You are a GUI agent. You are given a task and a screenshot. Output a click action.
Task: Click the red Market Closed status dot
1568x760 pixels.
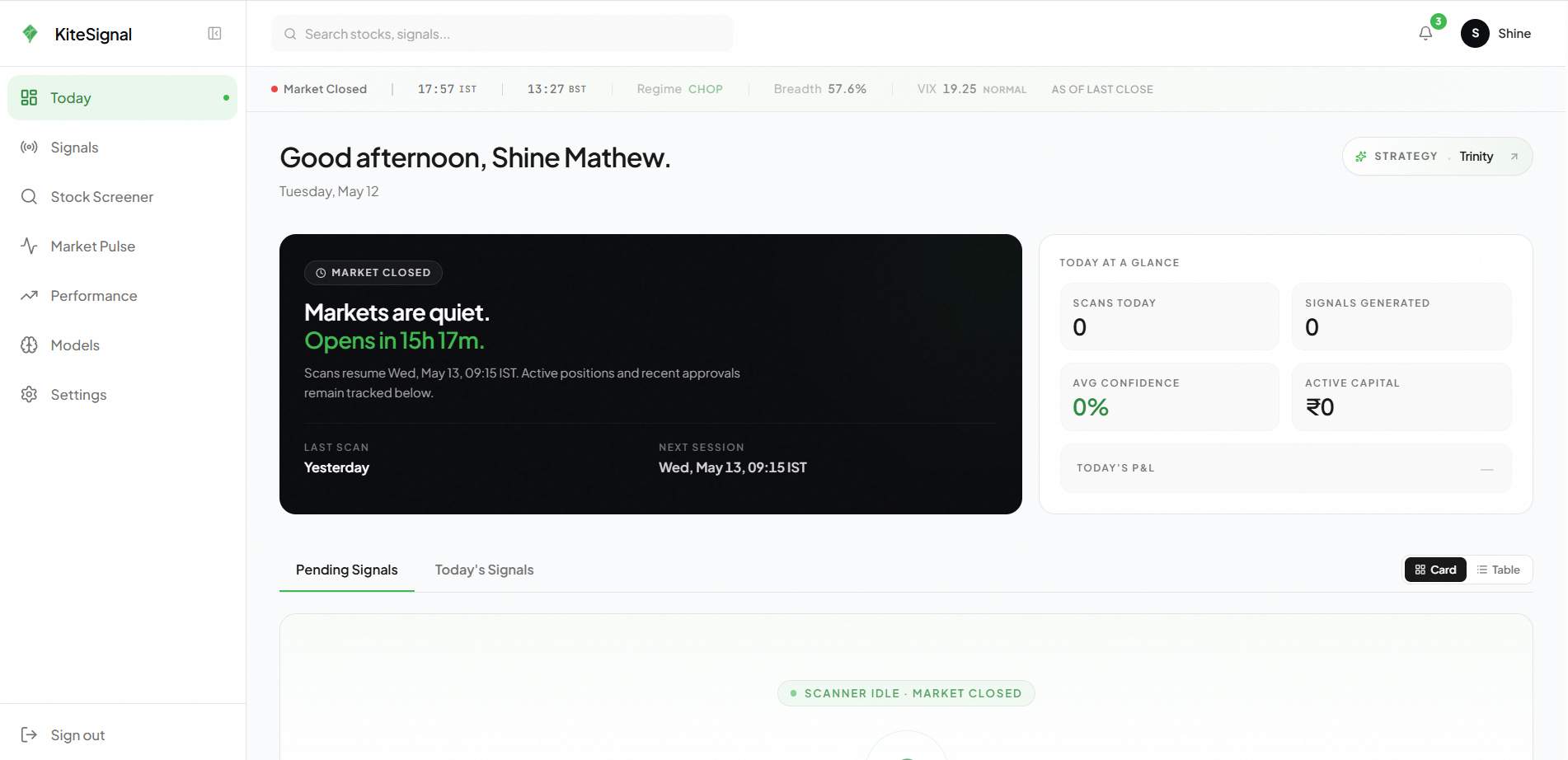pyautogui.click(x=275, y=89)
